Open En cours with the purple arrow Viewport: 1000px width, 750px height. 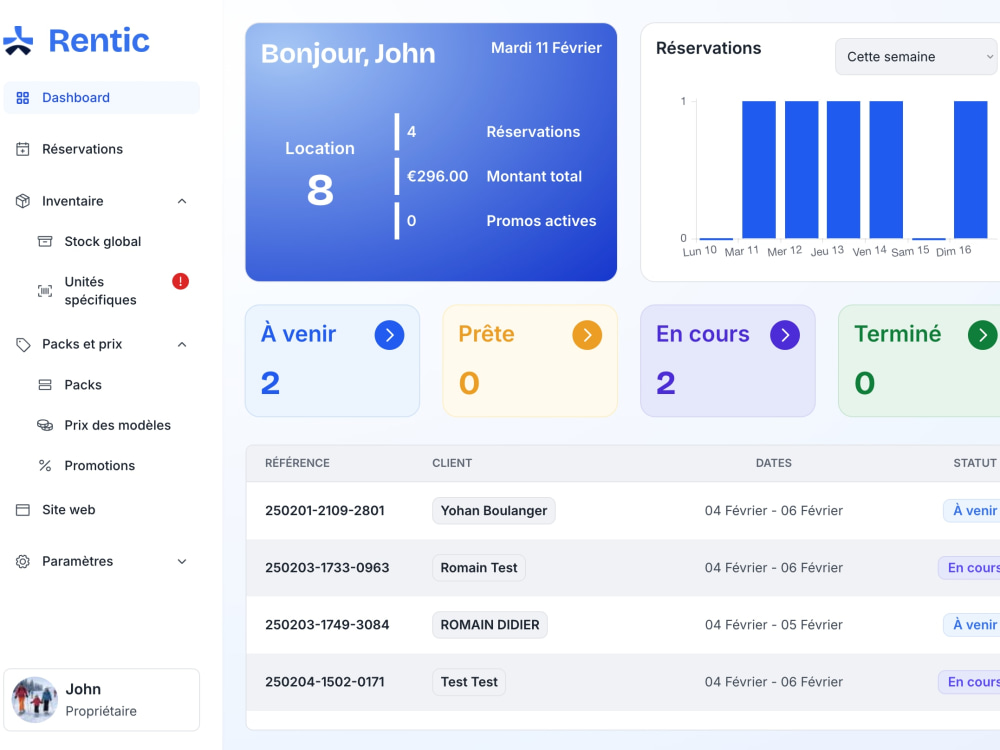[x=785, y=335]
